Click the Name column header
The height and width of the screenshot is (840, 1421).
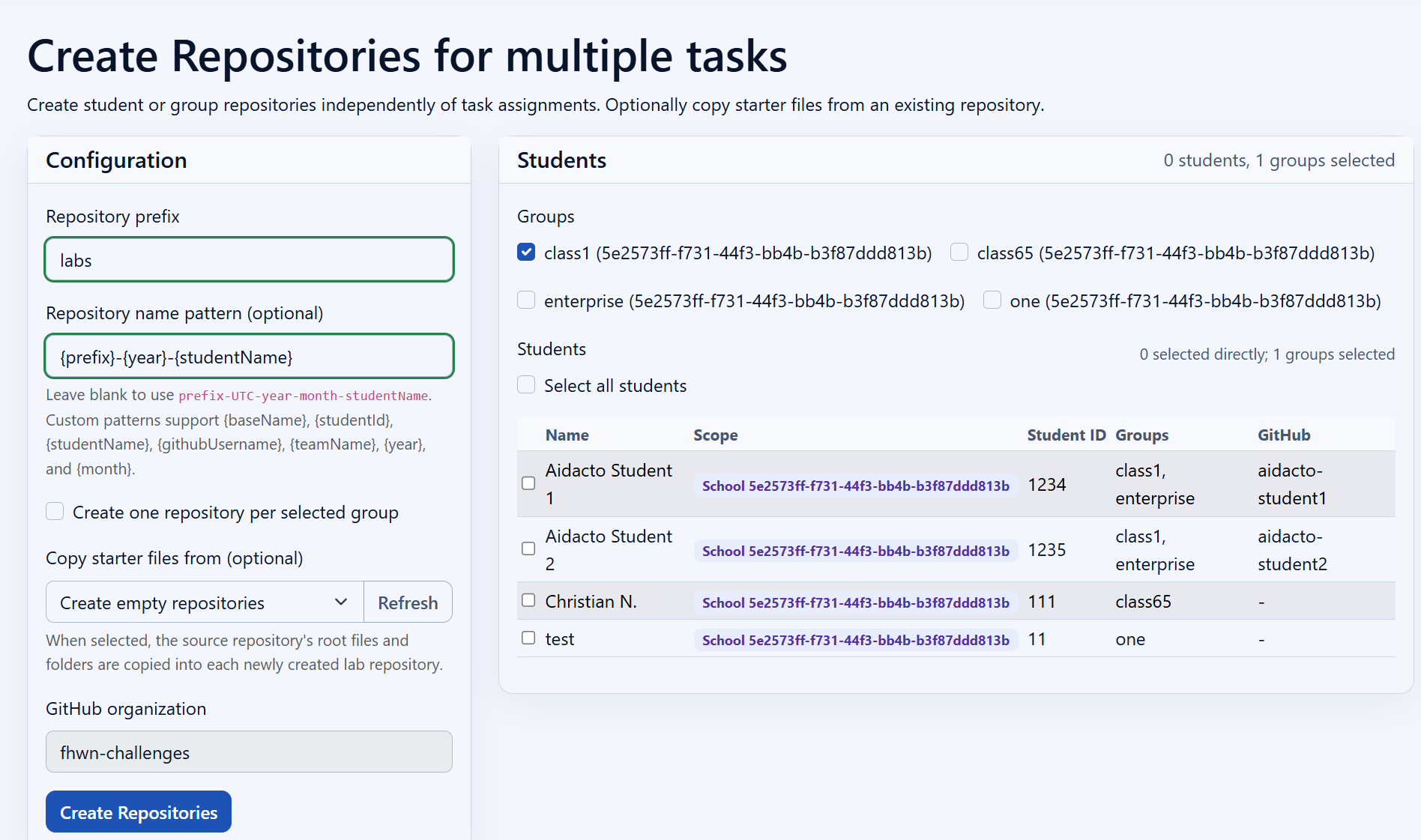tap(567, 435)
